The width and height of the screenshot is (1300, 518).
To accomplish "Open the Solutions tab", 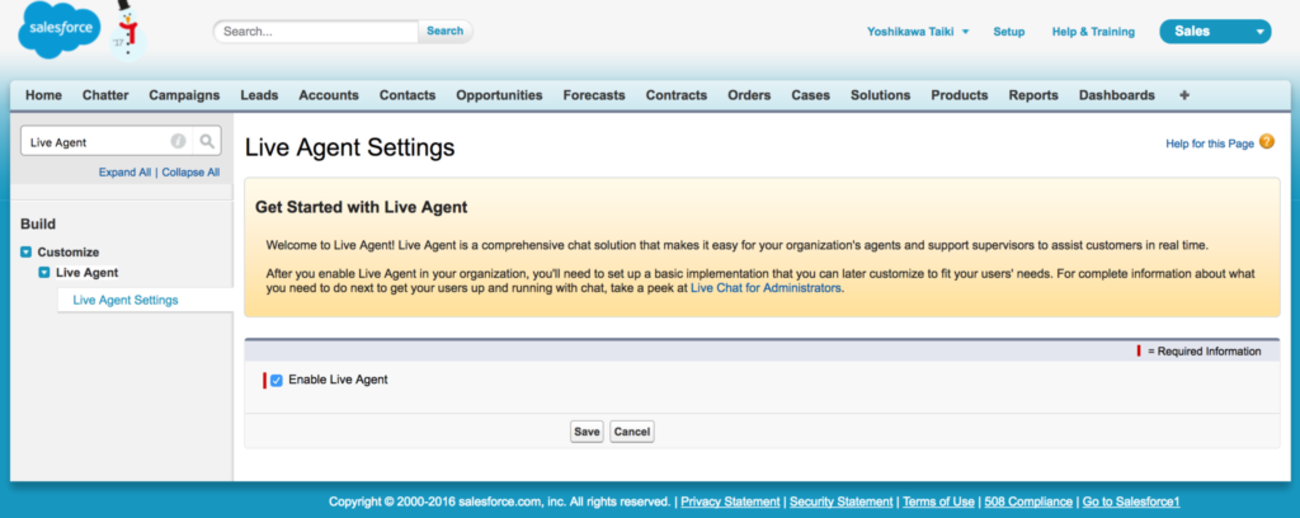I will pos(880,95).
